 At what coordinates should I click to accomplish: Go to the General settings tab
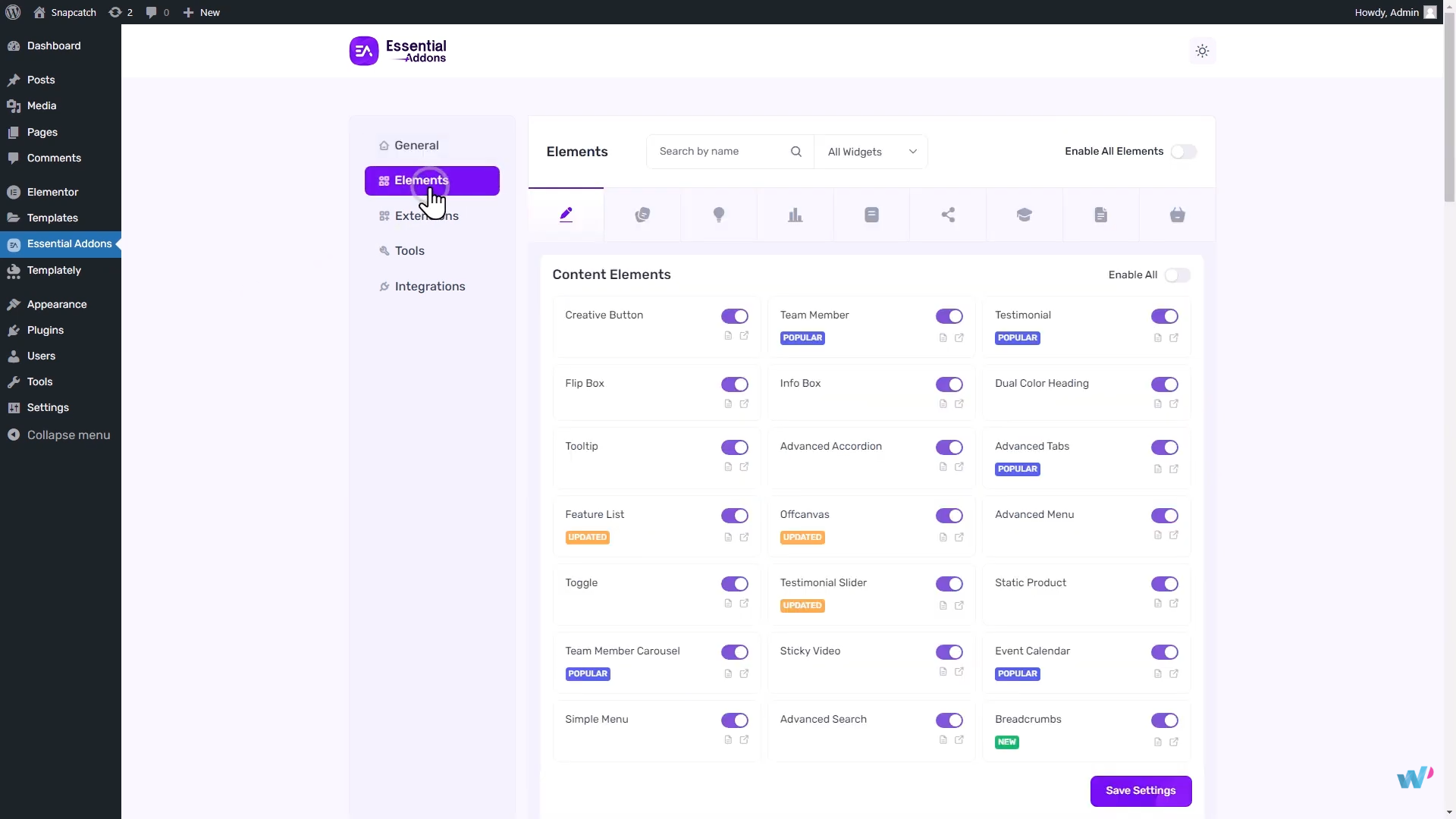(416, 146)
